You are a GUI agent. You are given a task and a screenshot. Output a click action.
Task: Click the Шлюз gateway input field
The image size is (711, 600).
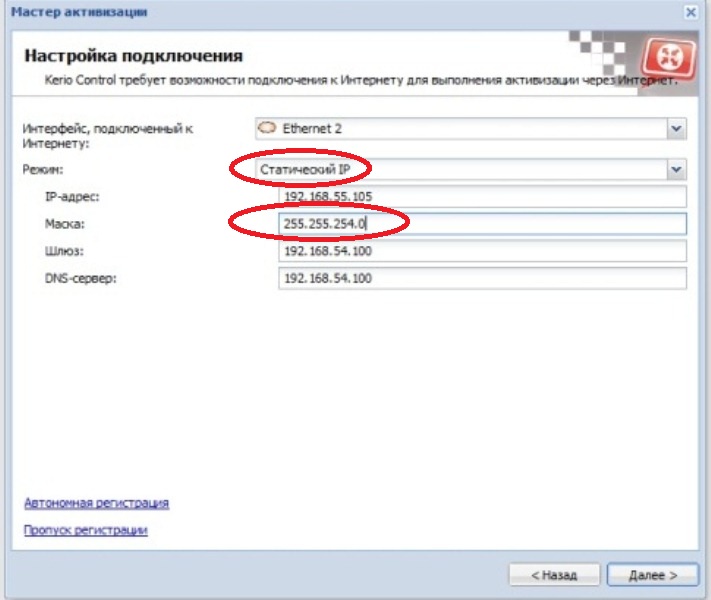click(x=482, y=251)
